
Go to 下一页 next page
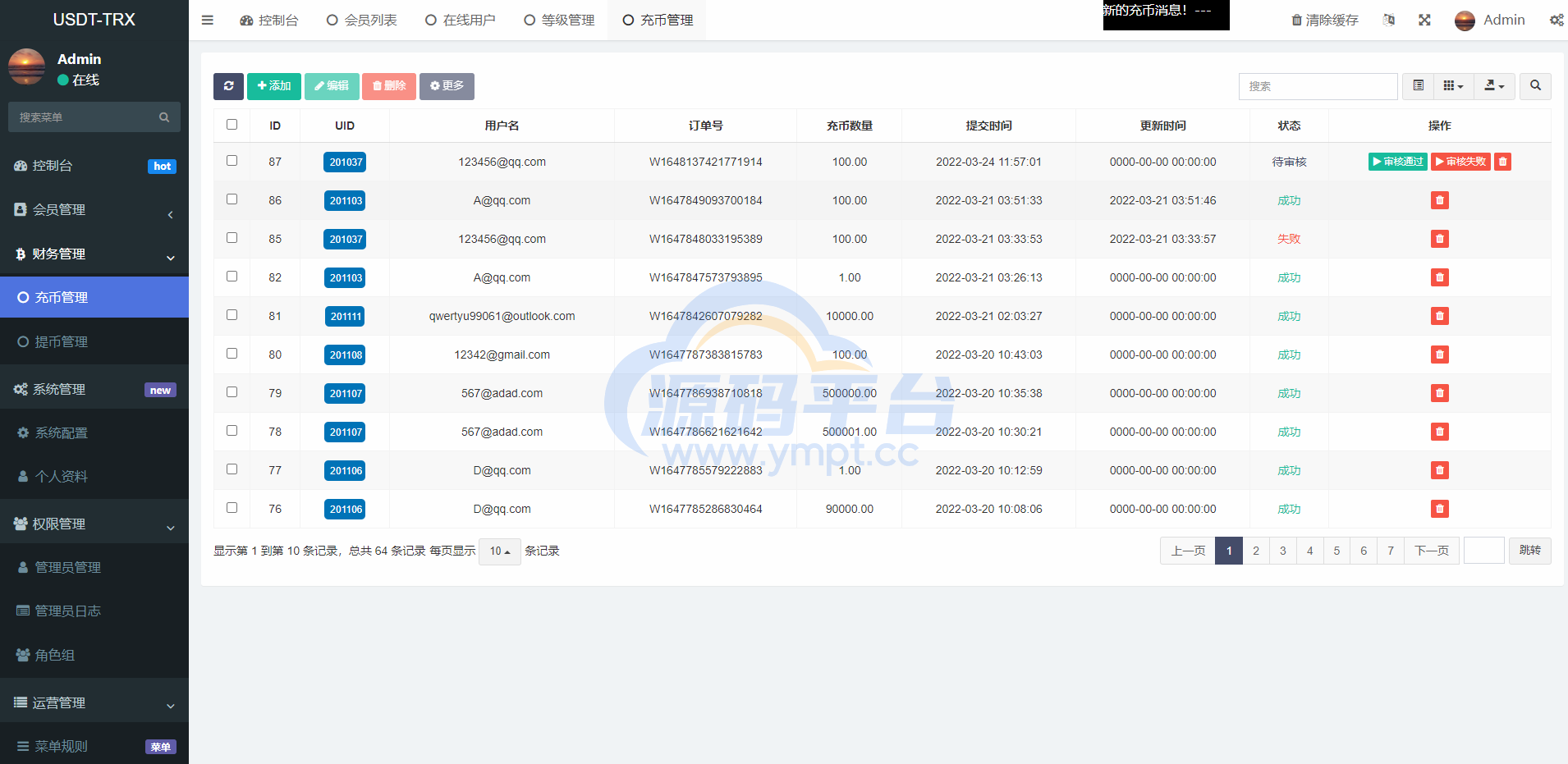coord(1432,551)
